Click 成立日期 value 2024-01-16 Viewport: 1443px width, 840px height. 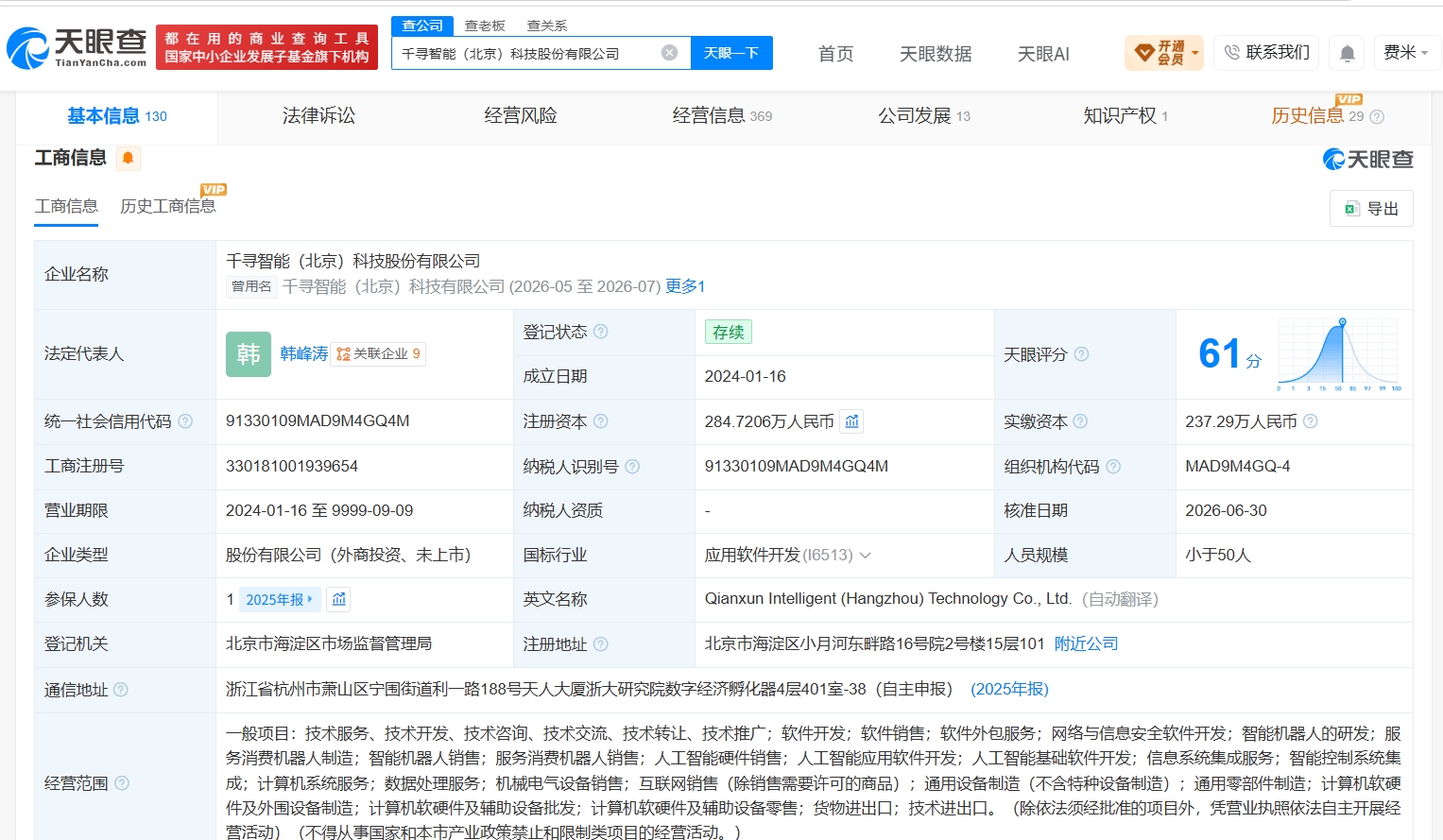coord(746,377)
